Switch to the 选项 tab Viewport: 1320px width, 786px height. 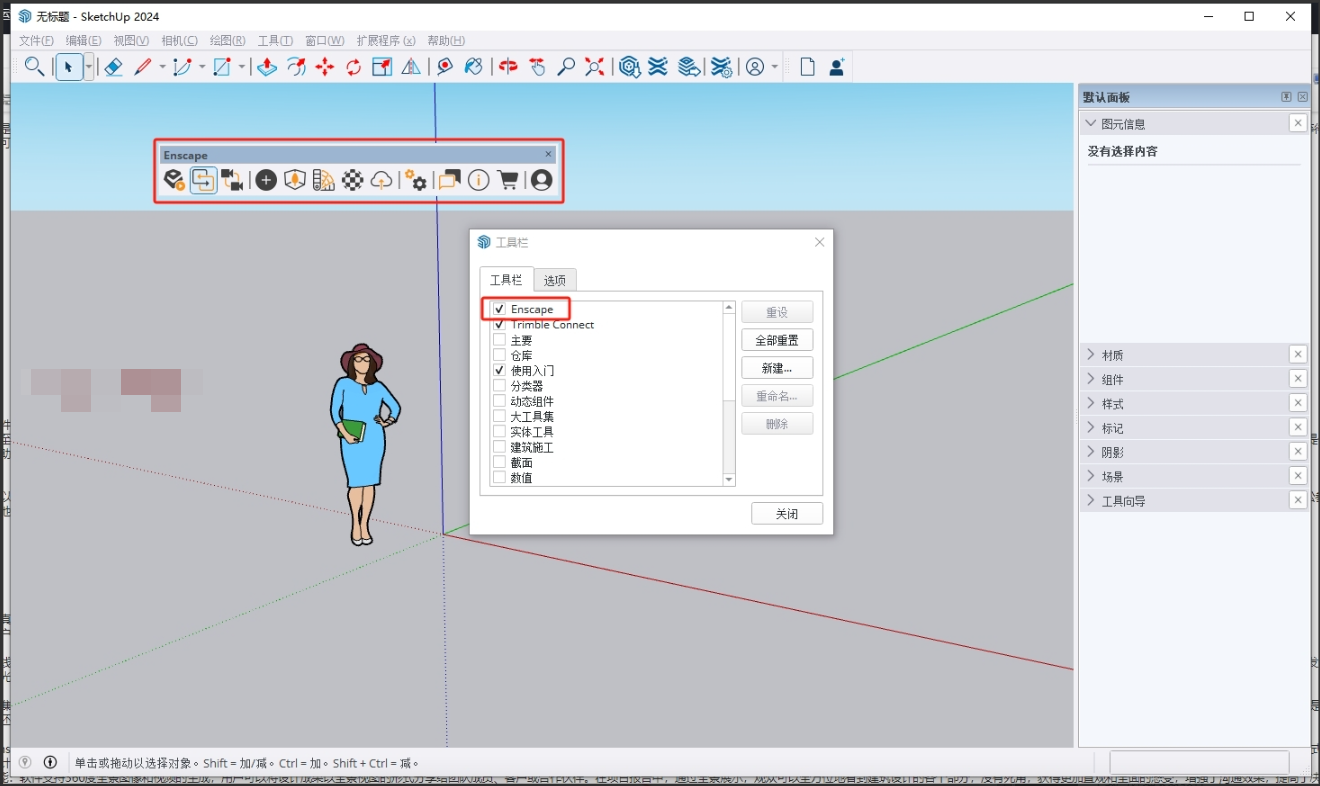tap(555, 280)
